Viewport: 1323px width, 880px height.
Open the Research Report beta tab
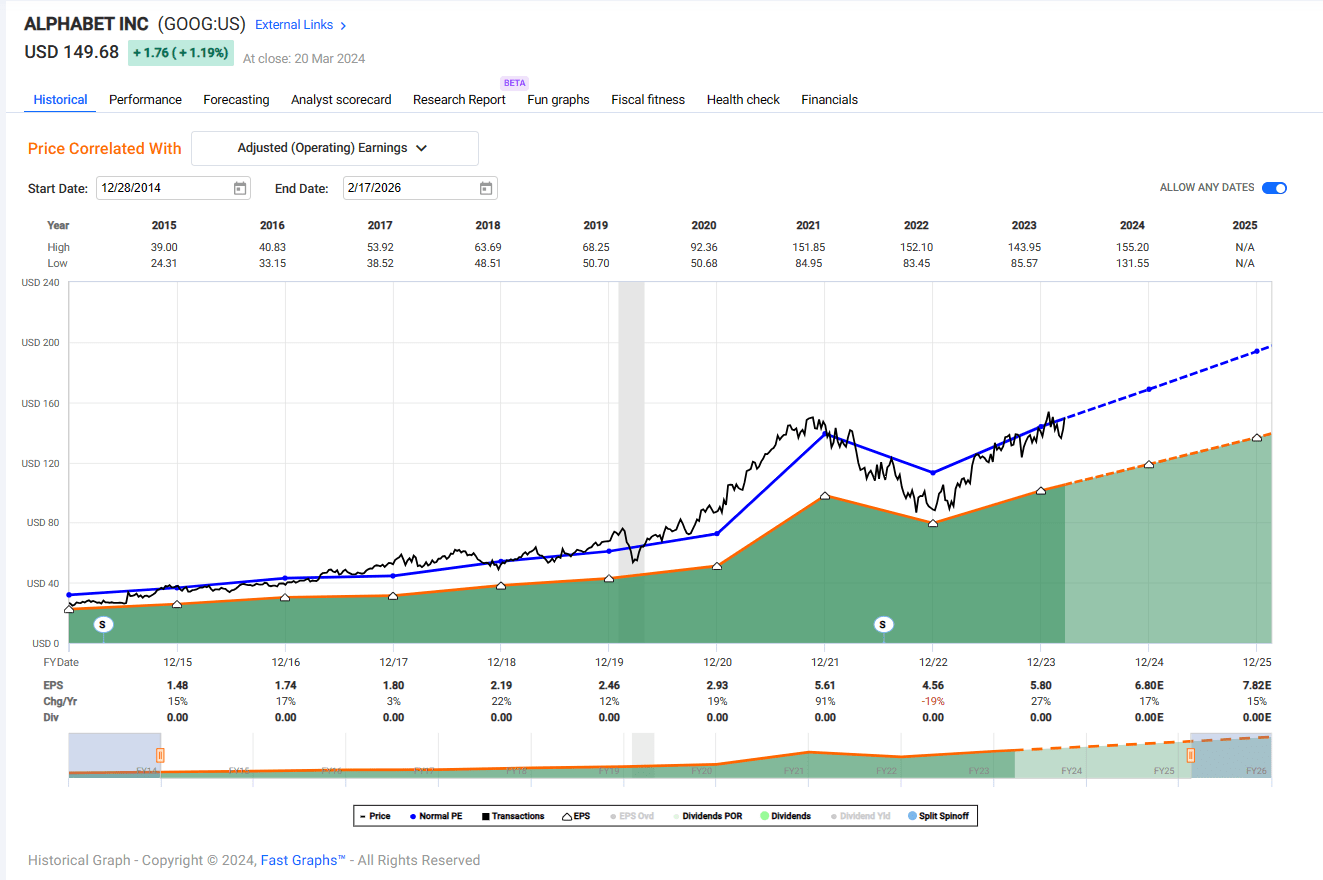coord(459,100)
